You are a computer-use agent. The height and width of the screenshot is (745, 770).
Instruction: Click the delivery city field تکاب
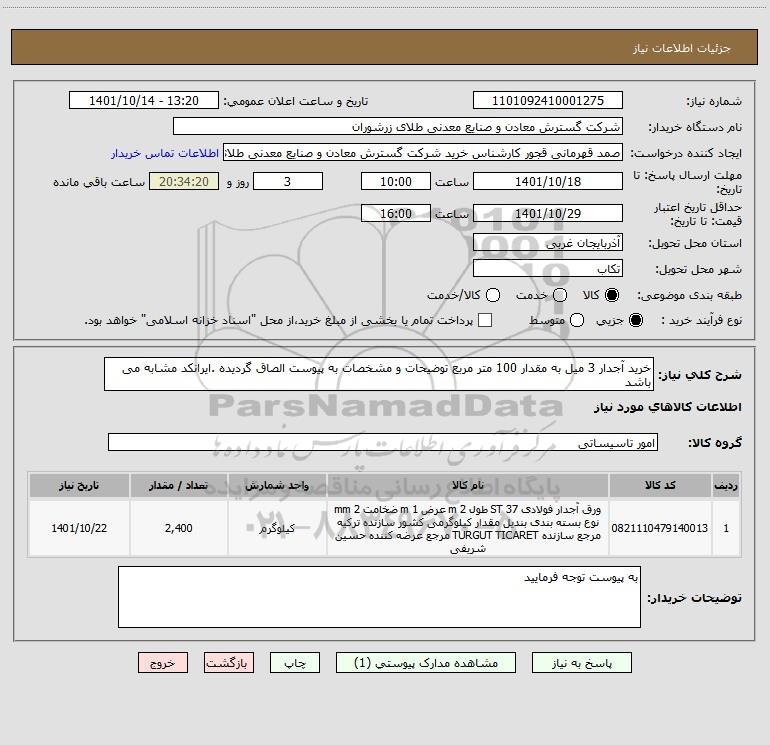tap(548, 268)
